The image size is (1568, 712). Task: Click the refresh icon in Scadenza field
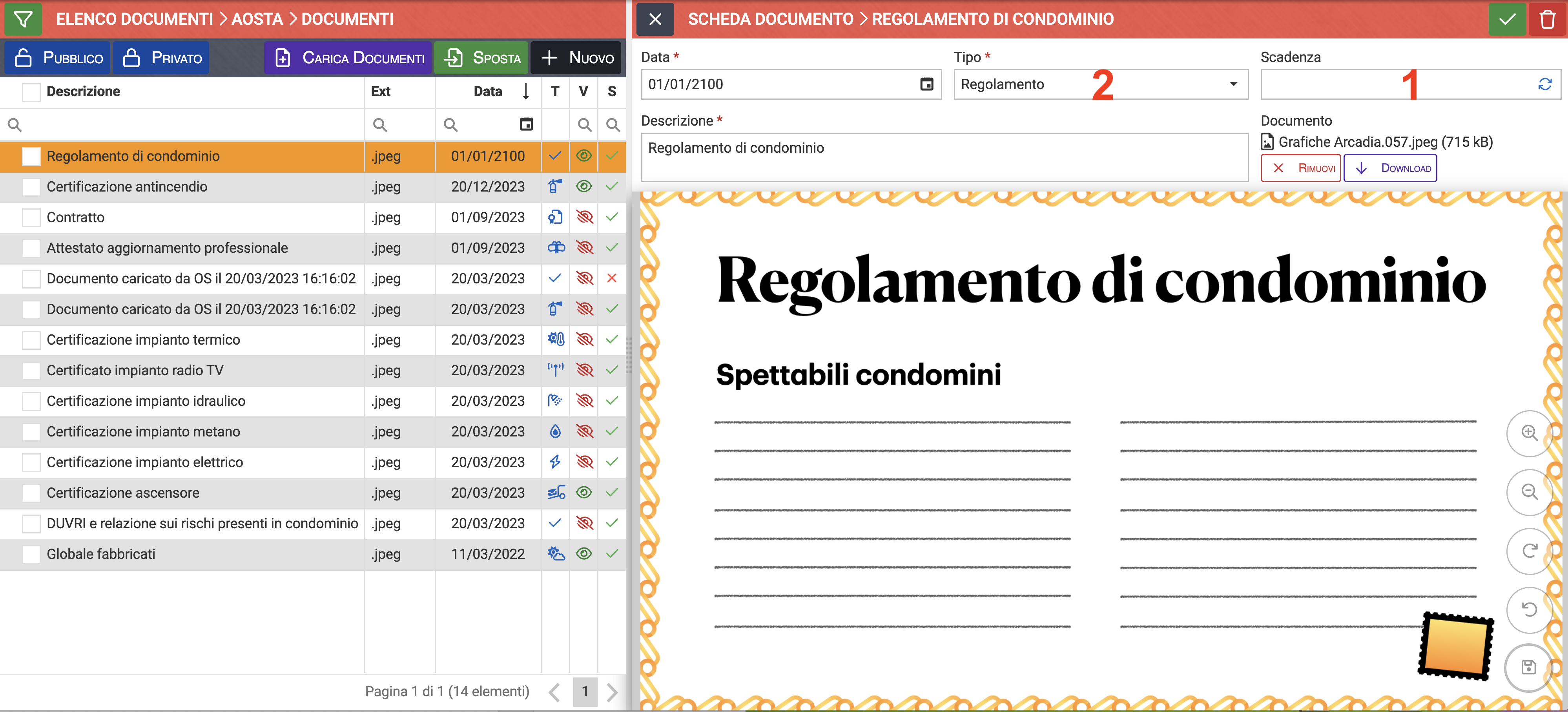pyautogui.click(x=1544, y=84)
